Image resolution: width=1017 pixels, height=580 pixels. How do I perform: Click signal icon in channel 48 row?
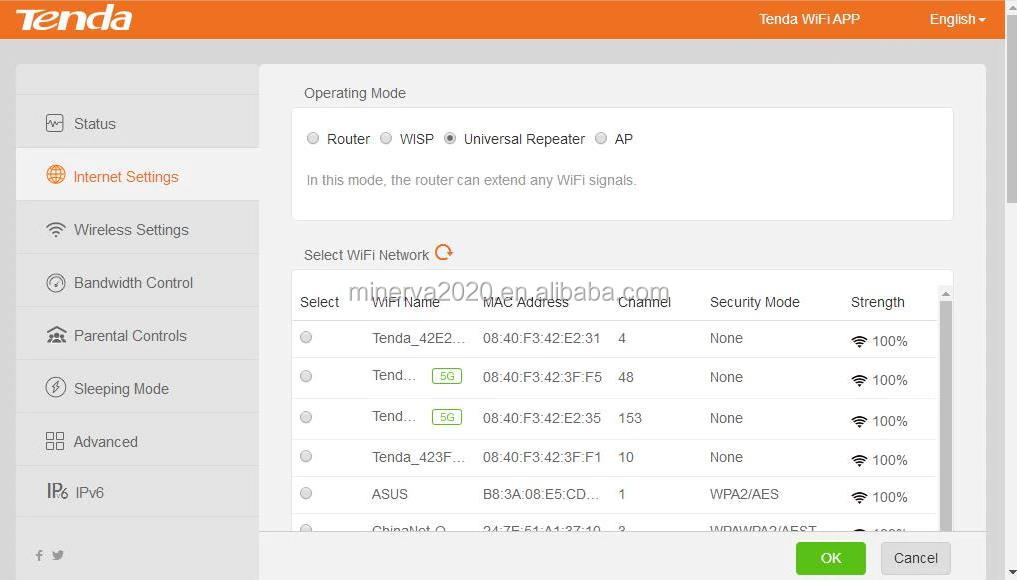[859, 381]
